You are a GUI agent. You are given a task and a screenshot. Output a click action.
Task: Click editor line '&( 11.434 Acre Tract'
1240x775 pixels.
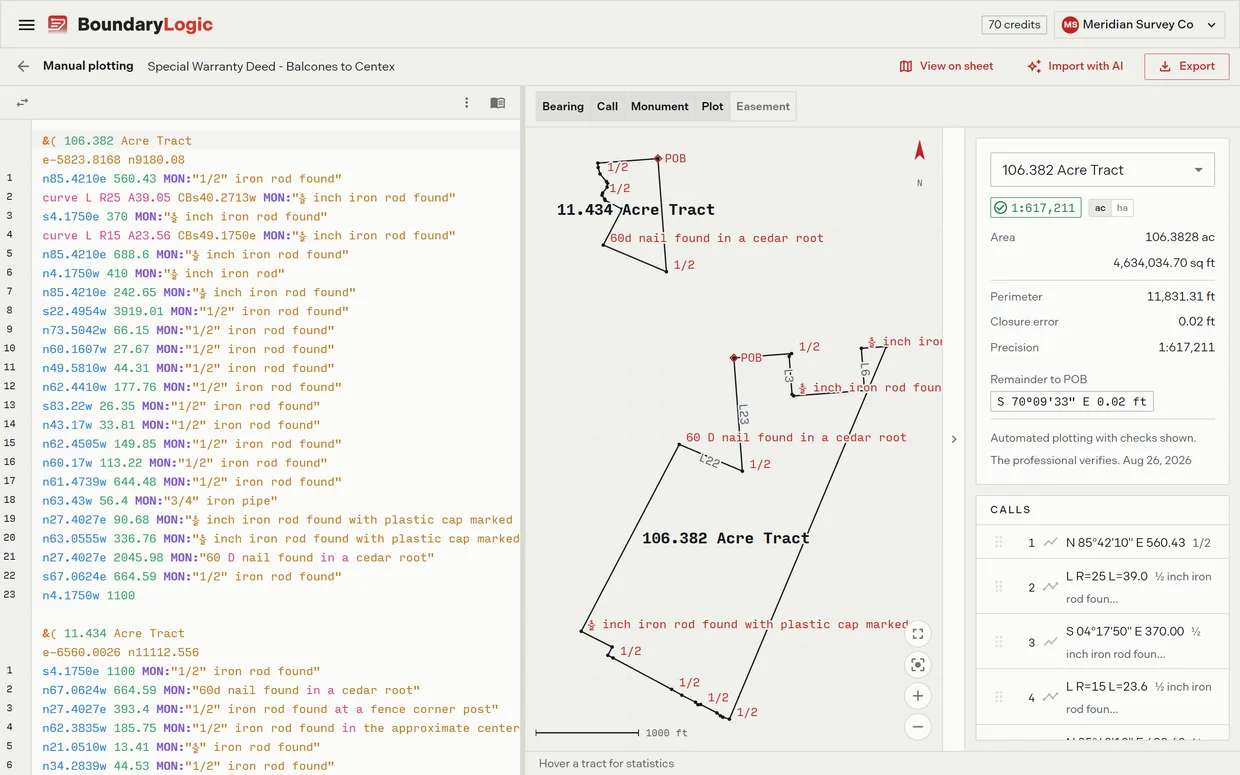(113, 634)
